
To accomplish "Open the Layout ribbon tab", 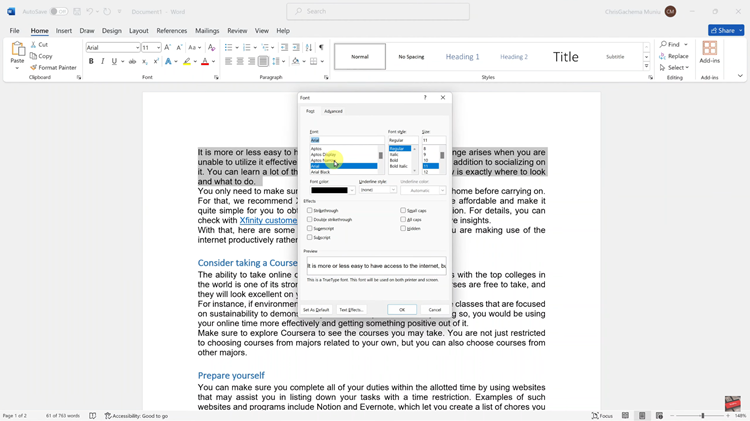I will pos(139,31).
